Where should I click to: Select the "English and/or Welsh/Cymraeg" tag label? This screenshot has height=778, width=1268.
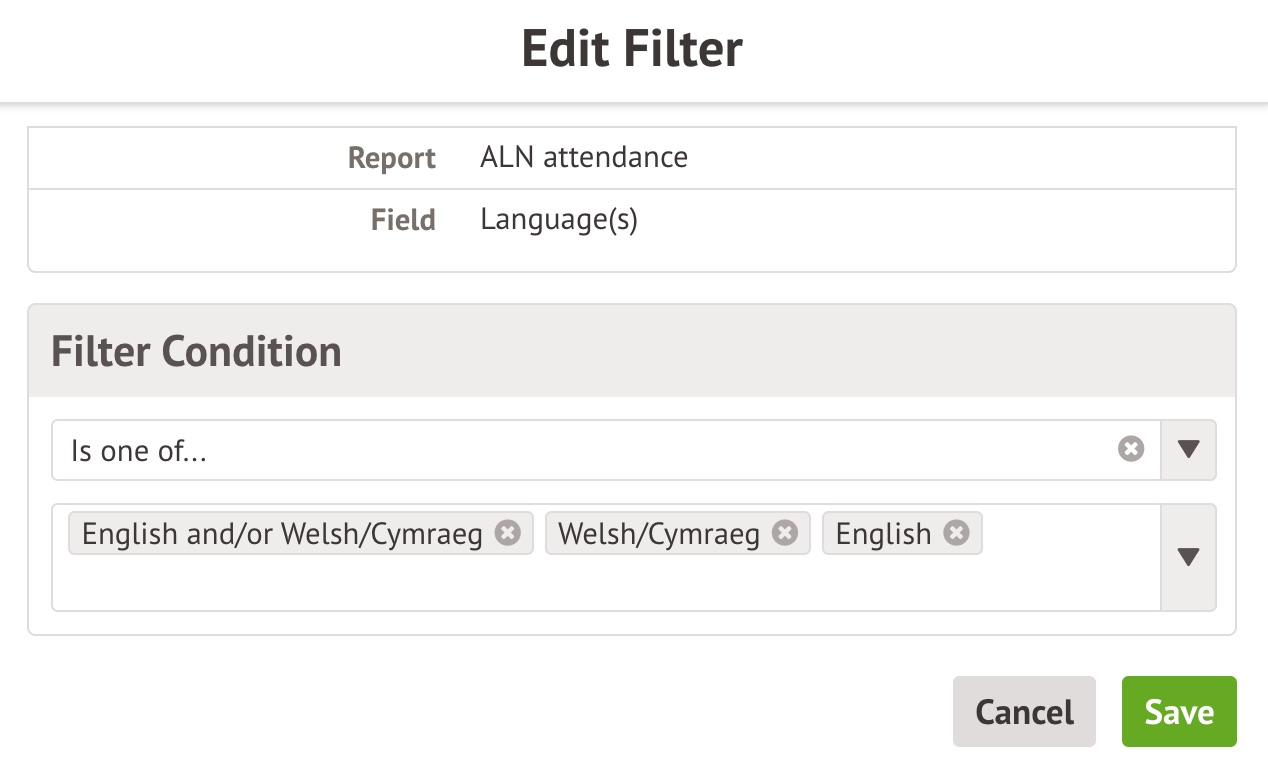click(282, 534)
